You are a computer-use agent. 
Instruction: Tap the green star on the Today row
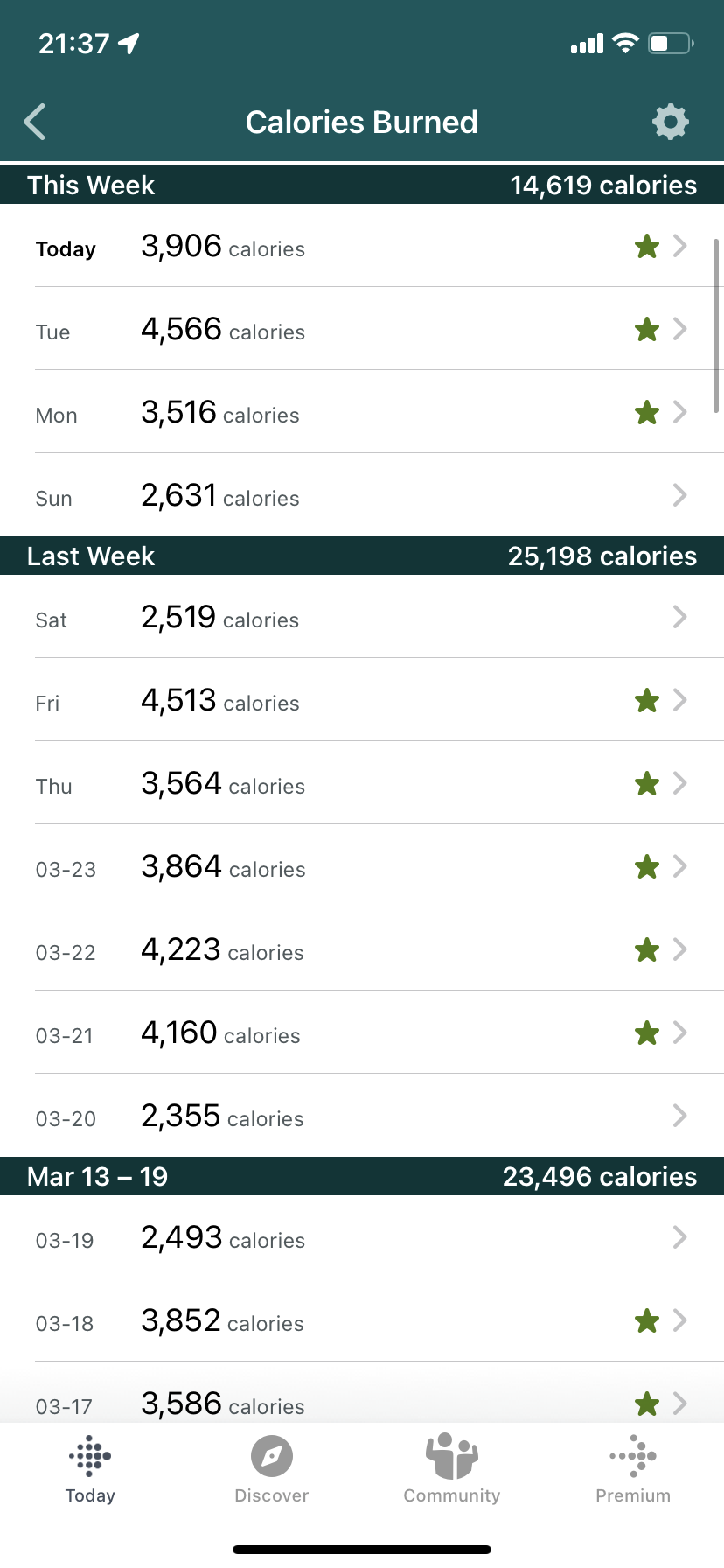tap(647, 247)
